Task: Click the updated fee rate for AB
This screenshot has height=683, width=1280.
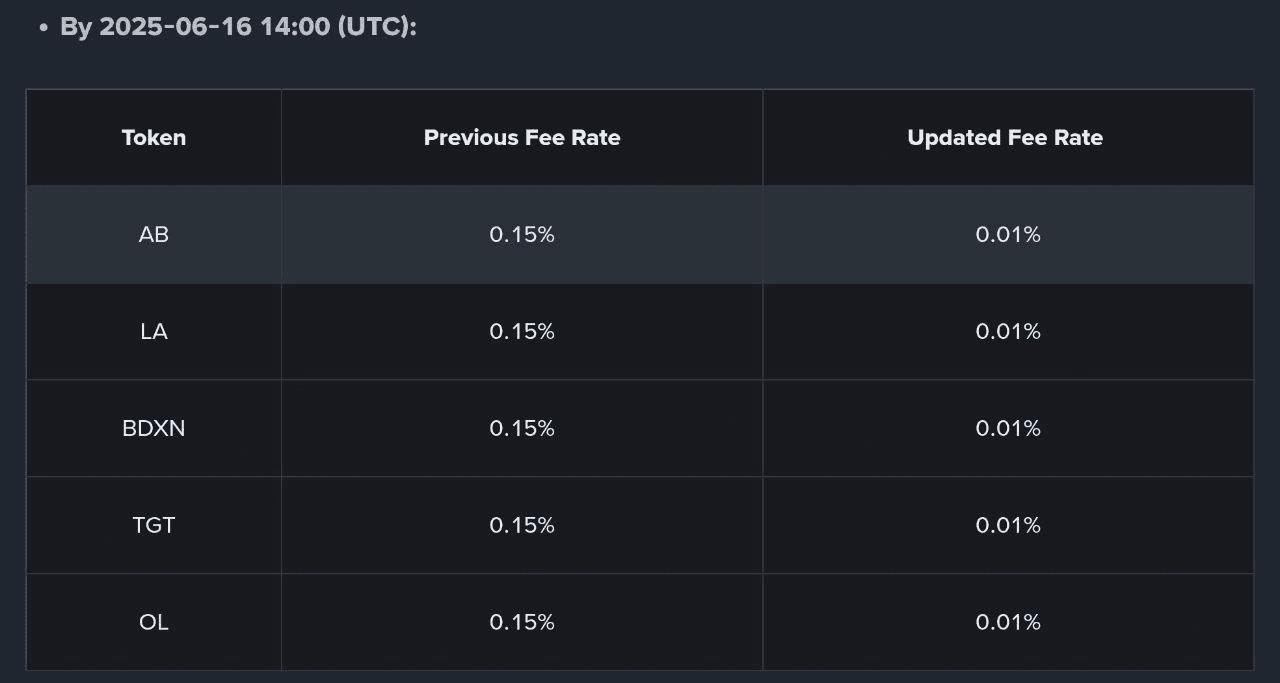Action: 1008,235
